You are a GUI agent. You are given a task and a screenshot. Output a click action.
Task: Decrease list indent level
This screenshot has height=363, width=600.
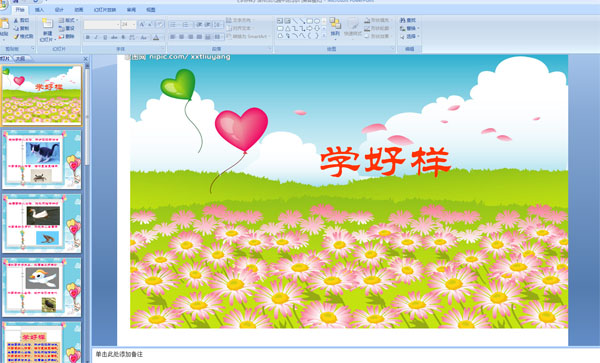click(x=199, y=24)
